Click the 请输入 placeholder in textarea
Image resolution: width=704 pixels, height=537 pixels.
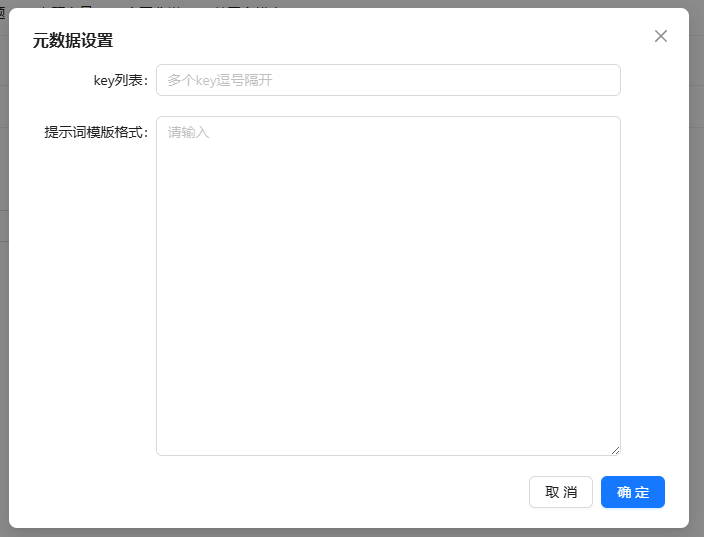[189, 132]
